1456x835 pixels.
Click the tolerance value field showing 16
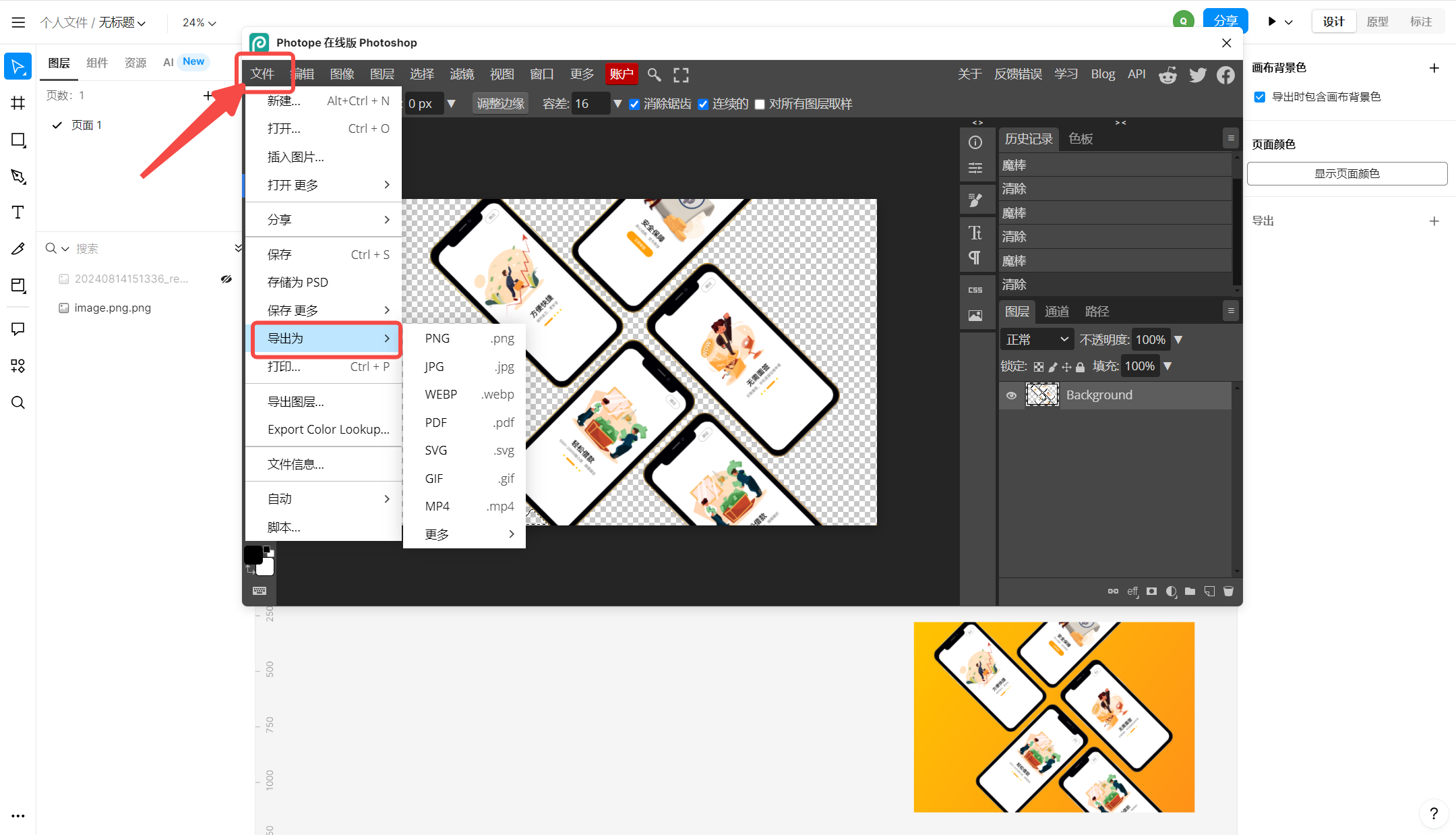point(590,104)
